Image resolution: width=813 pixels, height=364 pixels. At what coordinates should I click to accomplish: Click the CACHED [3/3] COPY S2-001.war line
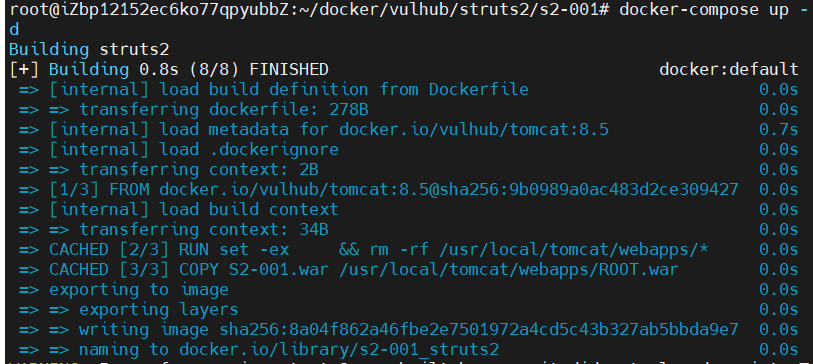363,270
